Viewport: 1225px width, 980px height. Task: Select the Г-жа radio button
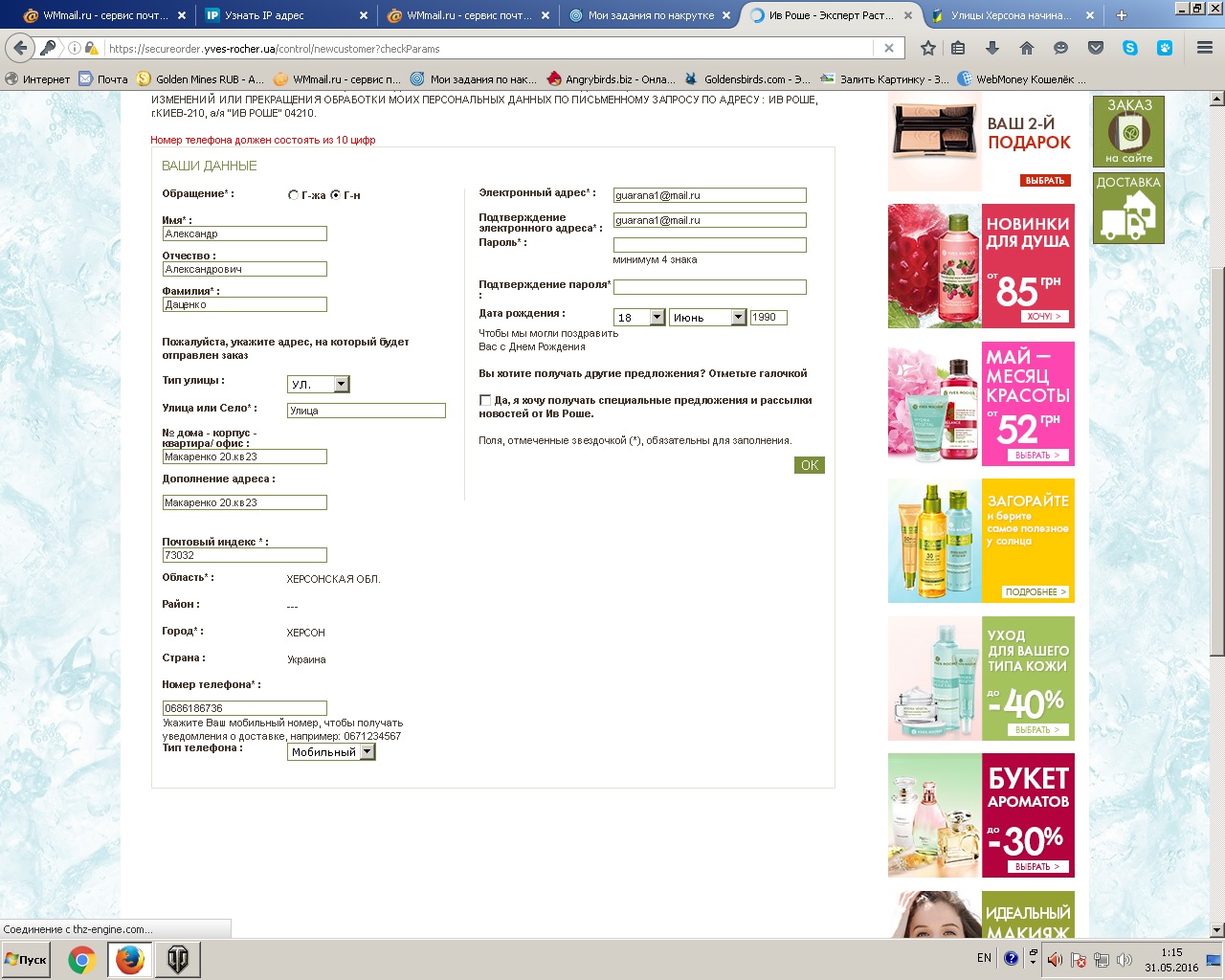coord(294,195)
